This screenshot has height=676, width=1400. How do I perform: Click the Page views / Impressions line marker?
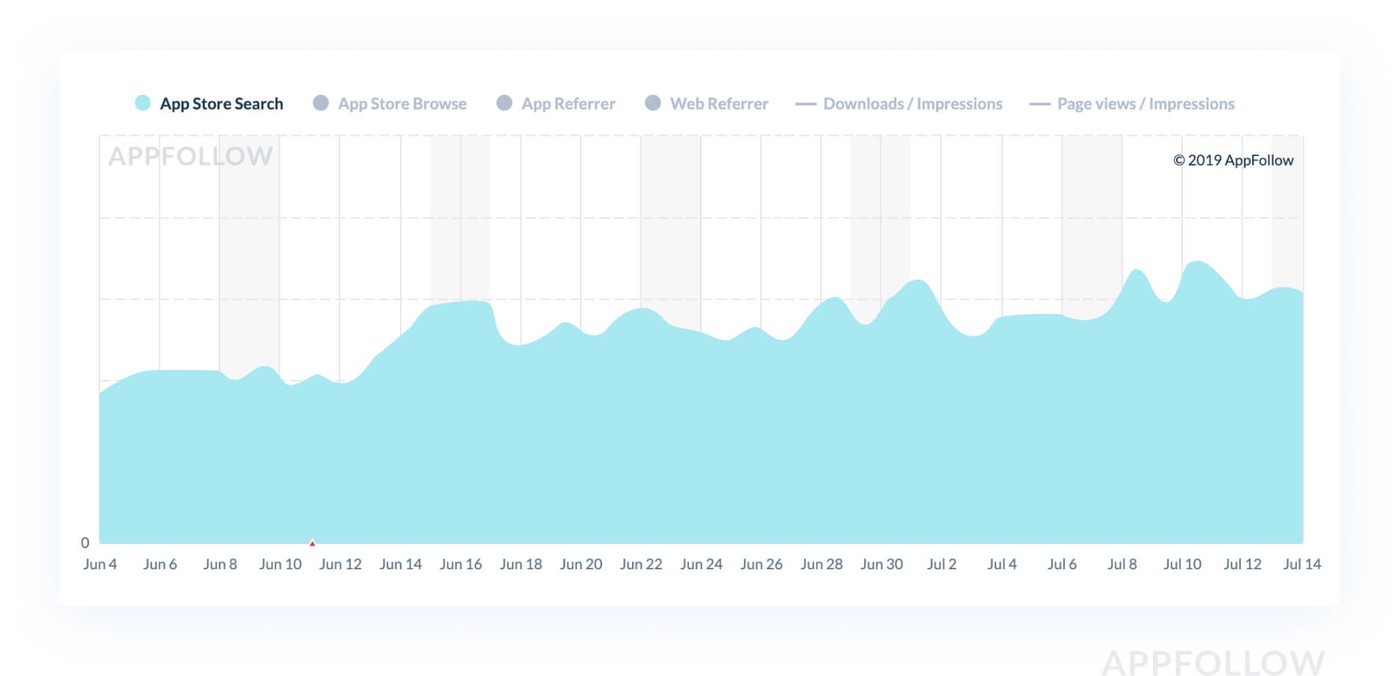point(1040,104)
